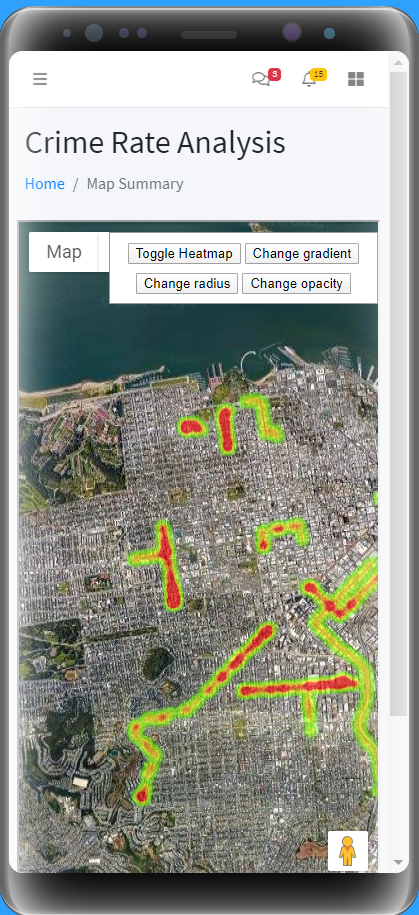Click the Map Summary breadcrumb item
Screen dimensions: 419x915
click(x=135, y=184)
